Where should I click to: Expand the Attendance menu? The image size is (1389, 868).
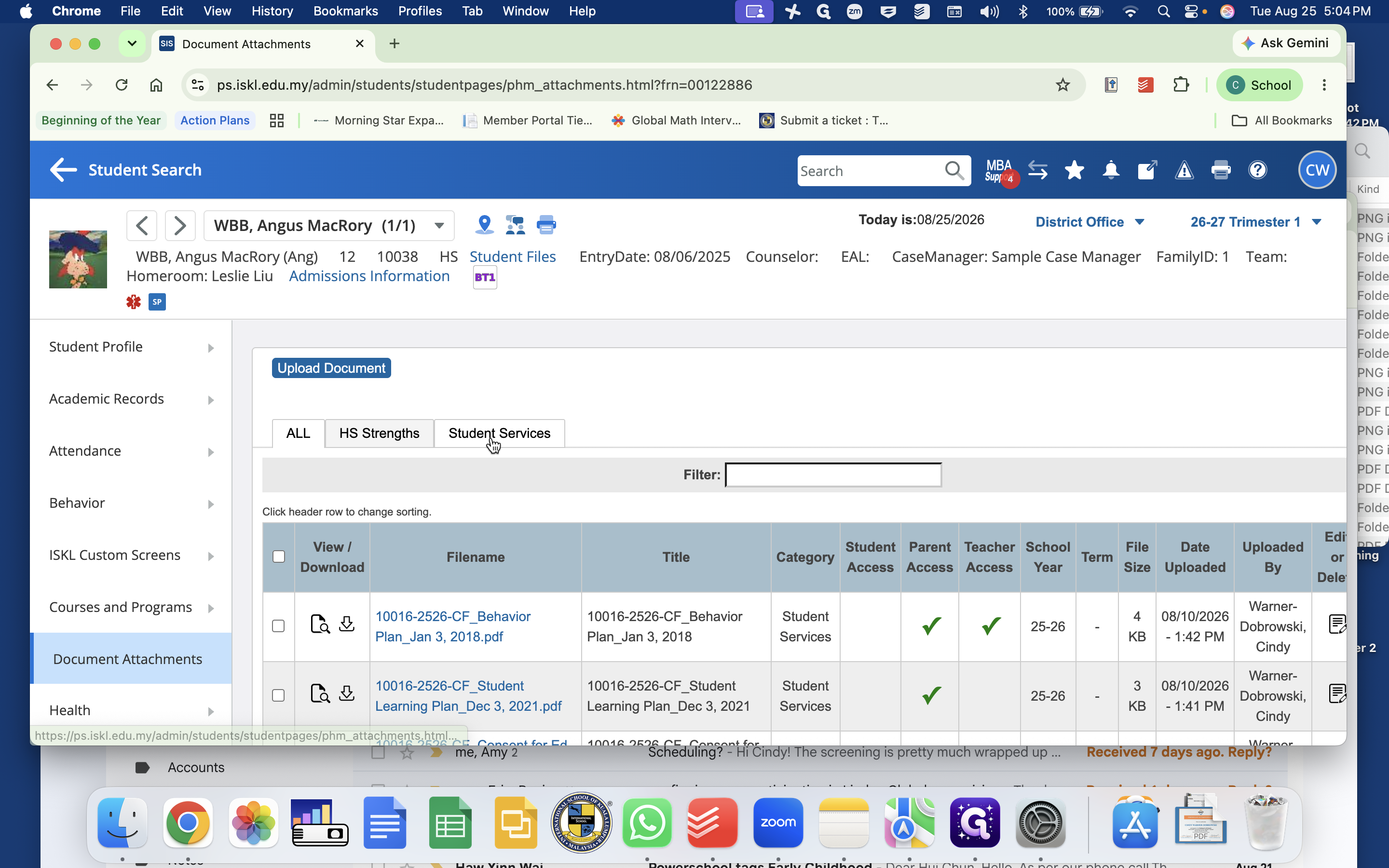pyautogui.click(x=132, y=451)
